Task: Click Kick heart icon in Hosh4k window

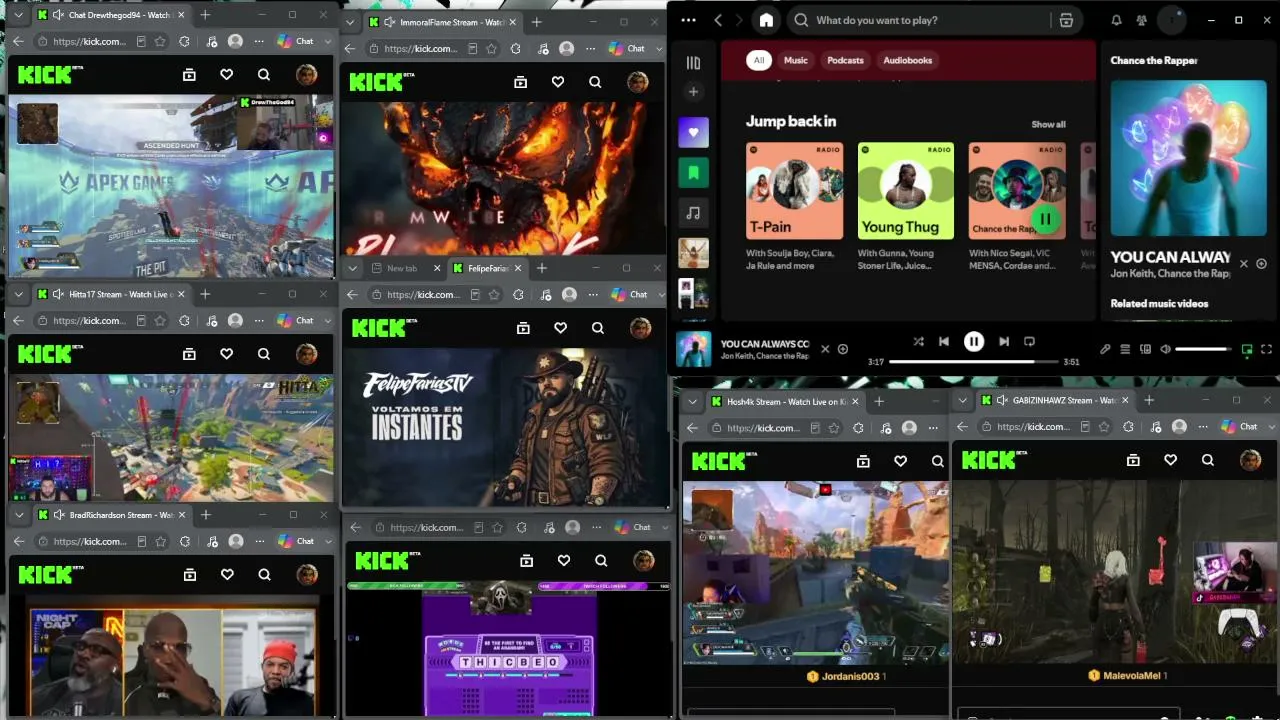Action: [900, 461]
